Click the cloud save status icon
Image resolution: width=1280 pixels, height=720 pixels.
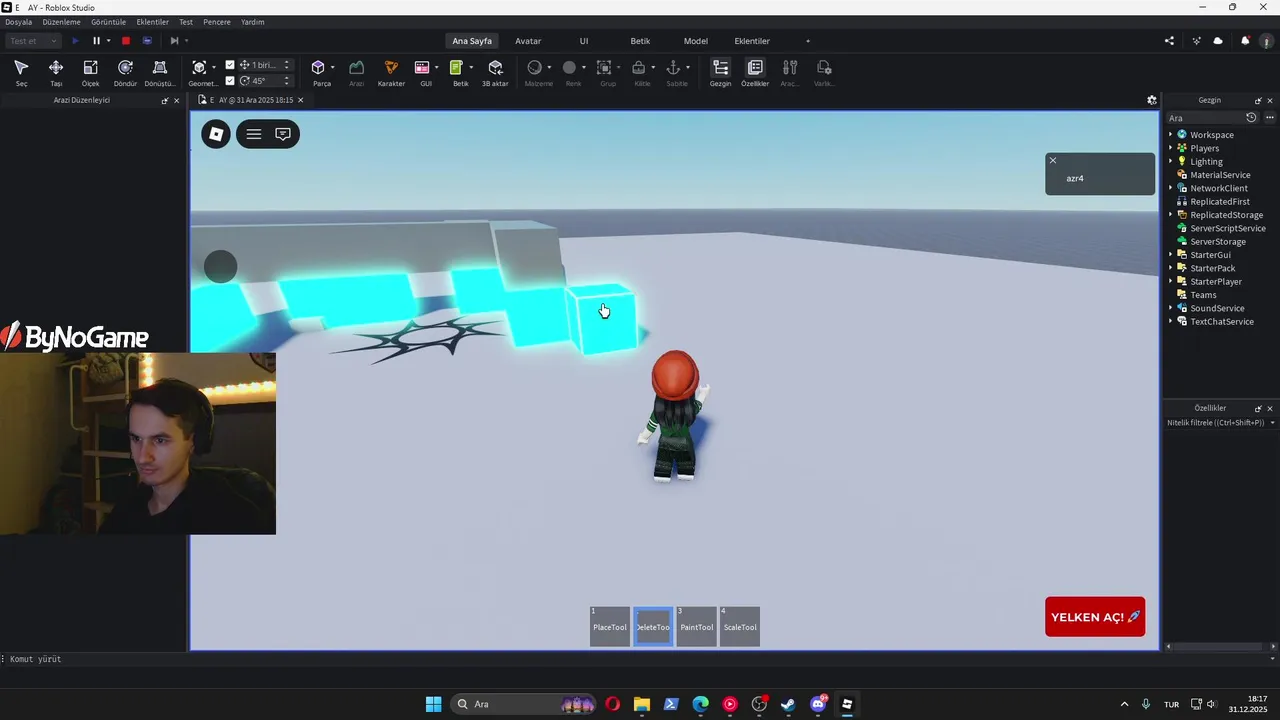click(1218, 41)
